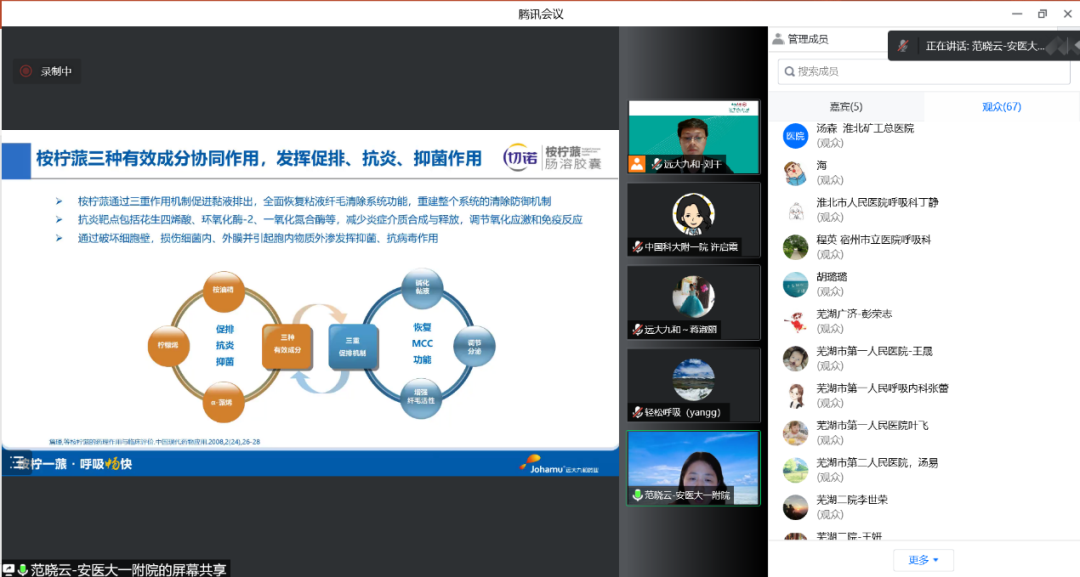The width and height of the screenshot is (1080, 577).
Task: Click the muted microphone icon in speaking banner
Action: (x=904, y=46)
